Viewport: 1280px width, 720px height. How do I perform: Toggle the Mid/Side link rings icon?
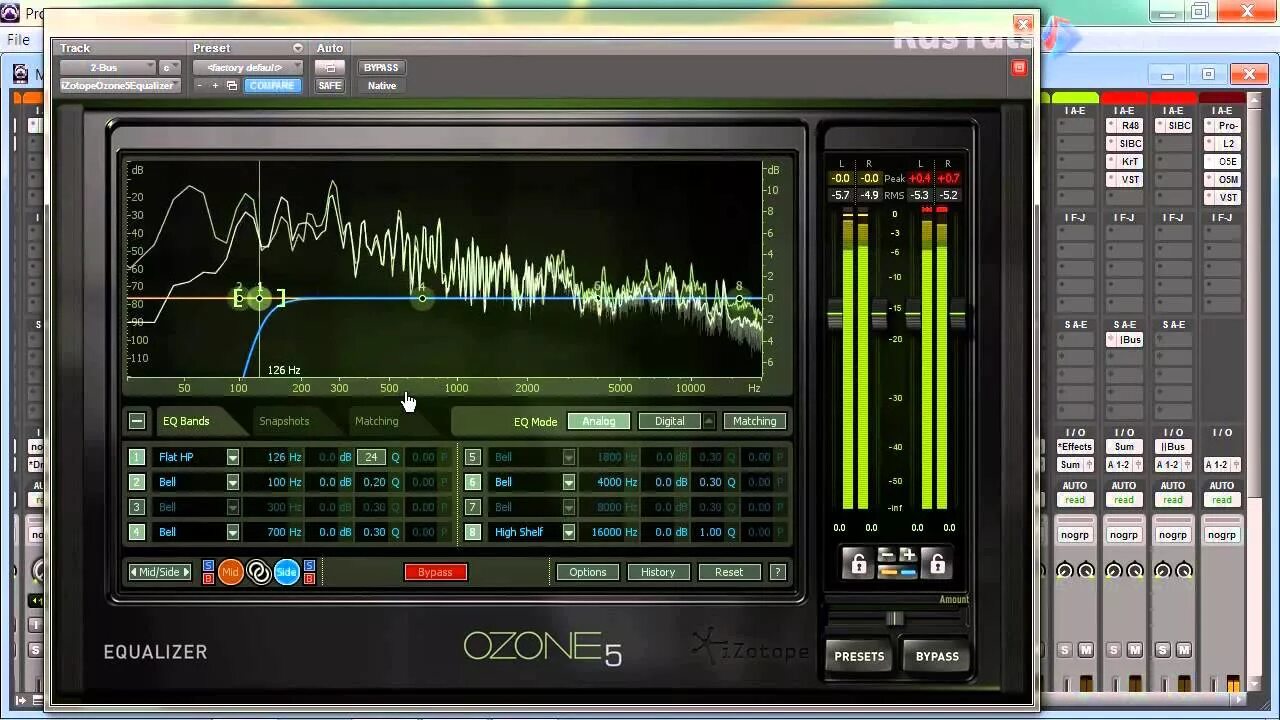click(259, 572)
